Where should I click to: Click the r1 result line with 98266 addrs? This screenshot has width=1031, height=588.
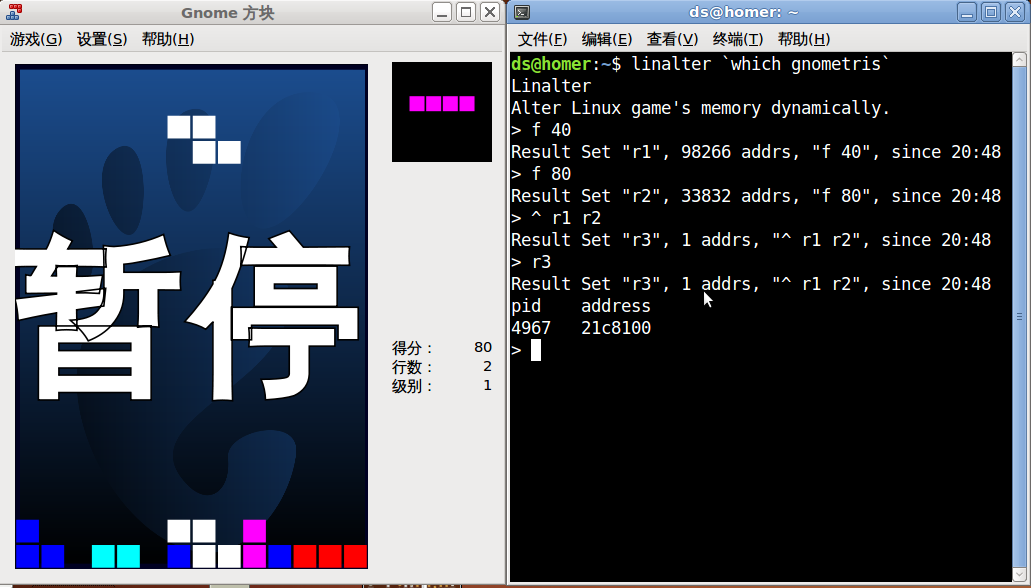point(756,152)
